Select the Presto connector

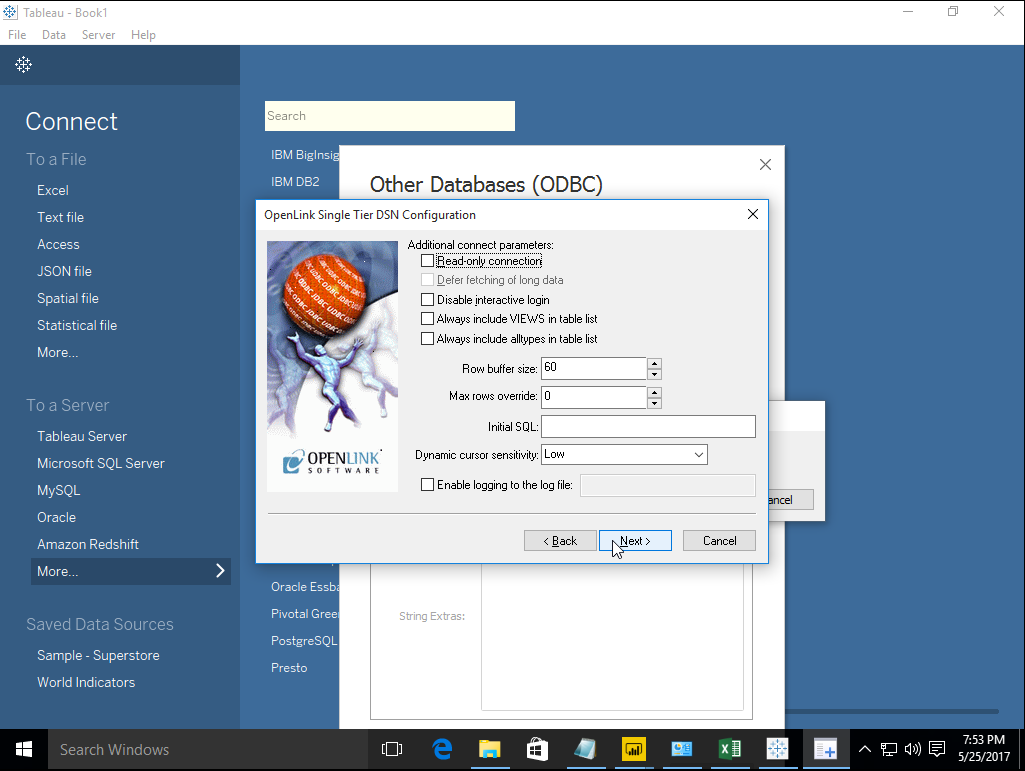[289, 668]
